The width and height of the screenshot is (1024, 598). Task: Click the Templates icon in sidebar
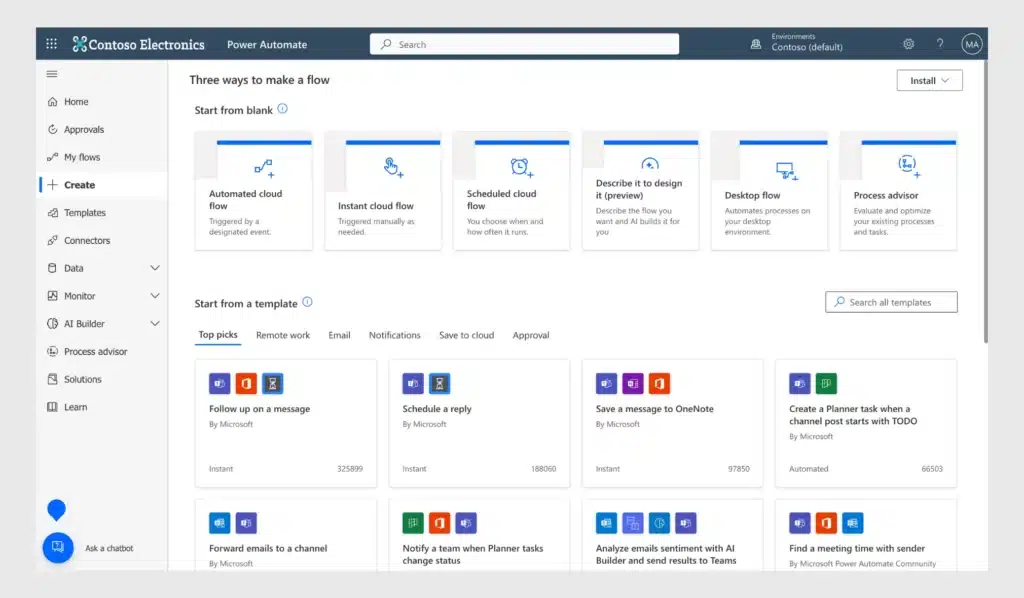(x=52, y=213)
